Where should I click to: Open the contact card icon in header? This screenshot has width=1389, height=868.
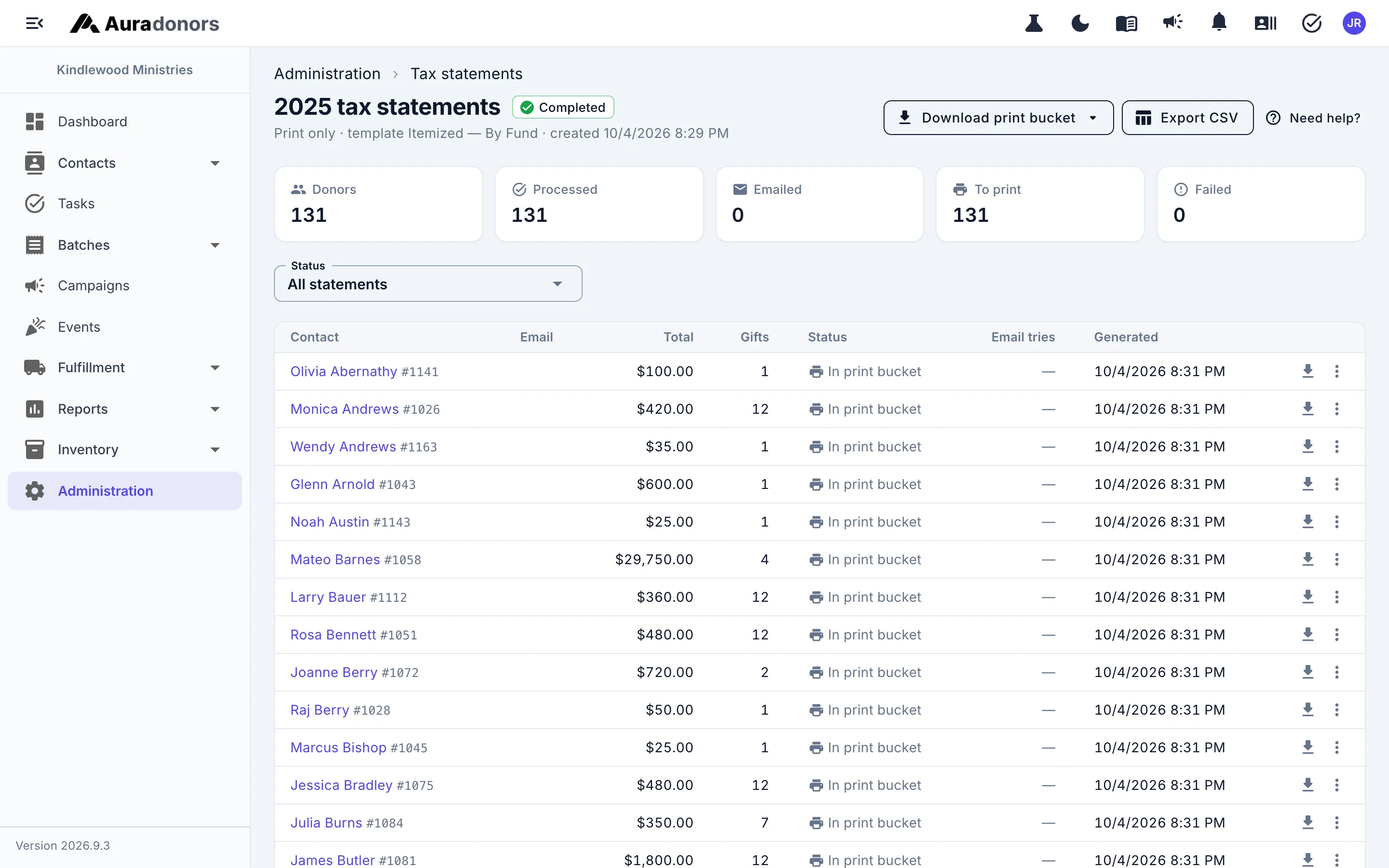[x=1265, y=24]
